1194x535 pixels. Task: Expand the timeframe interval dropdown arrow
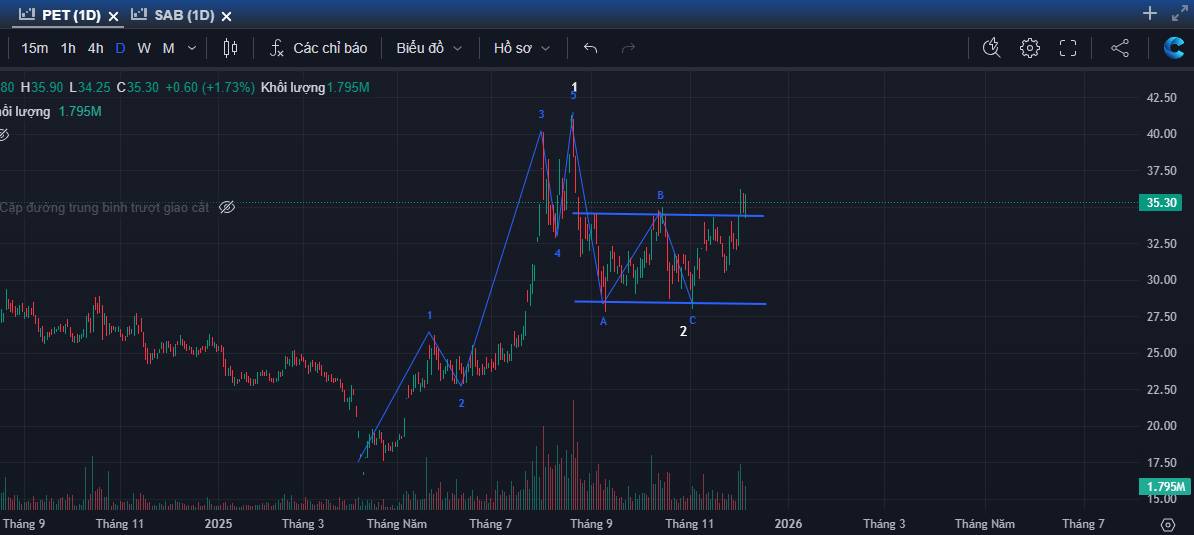point(192,48)
